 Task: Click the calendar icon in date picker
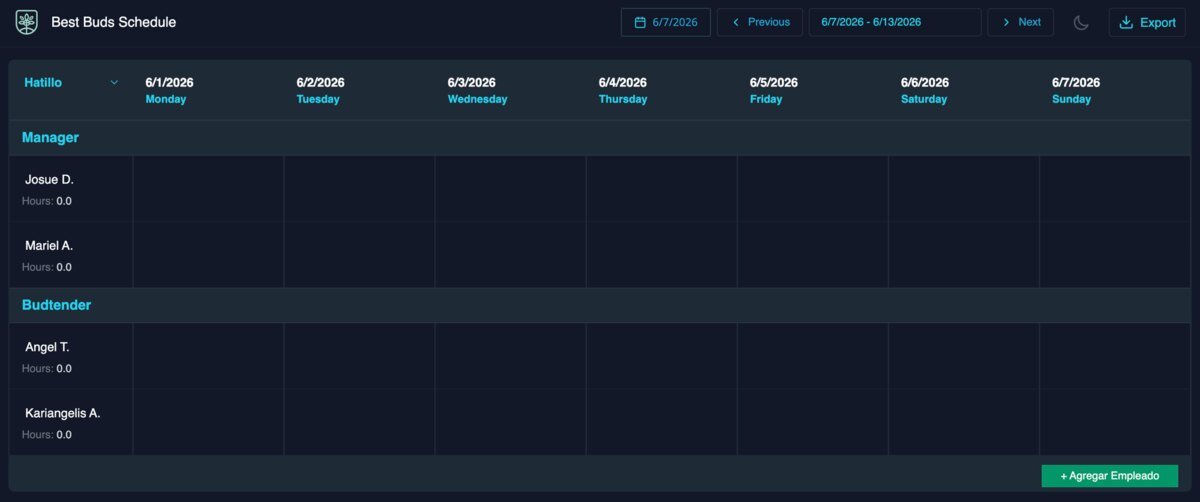point(640,22)
